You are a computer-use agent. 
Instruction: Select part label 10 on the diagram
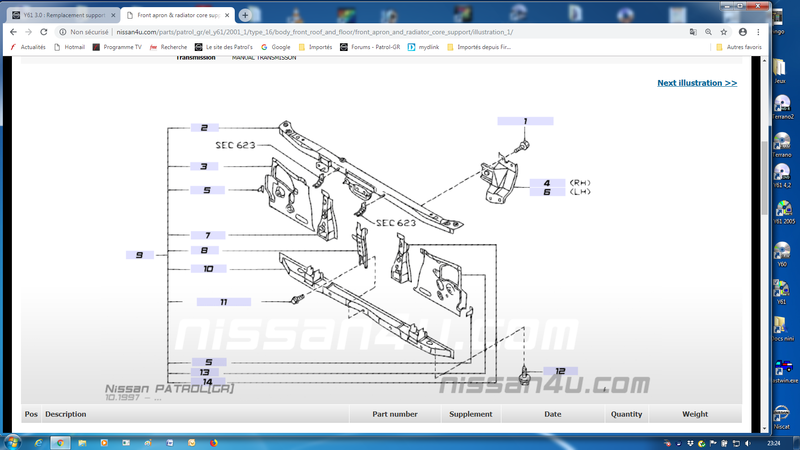point(208,268)
